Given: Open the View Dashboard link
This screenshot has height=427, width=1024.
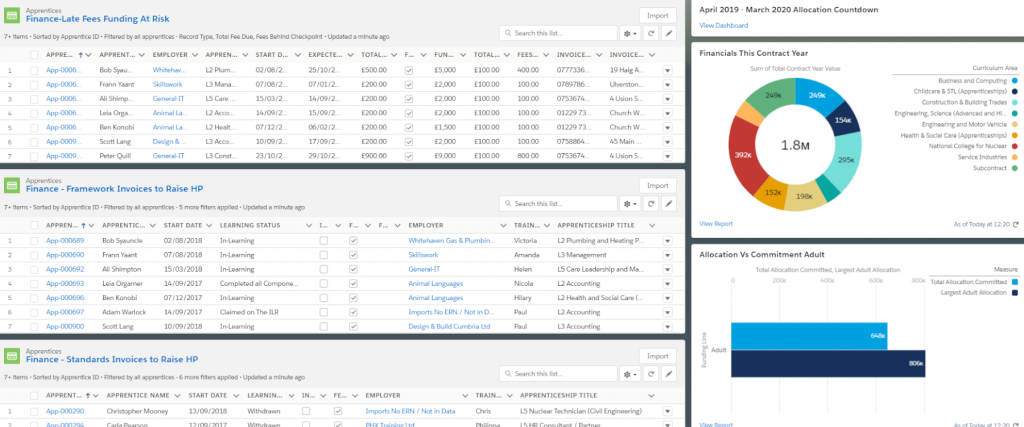Looking at the screenshot, I should coord(724,25).
